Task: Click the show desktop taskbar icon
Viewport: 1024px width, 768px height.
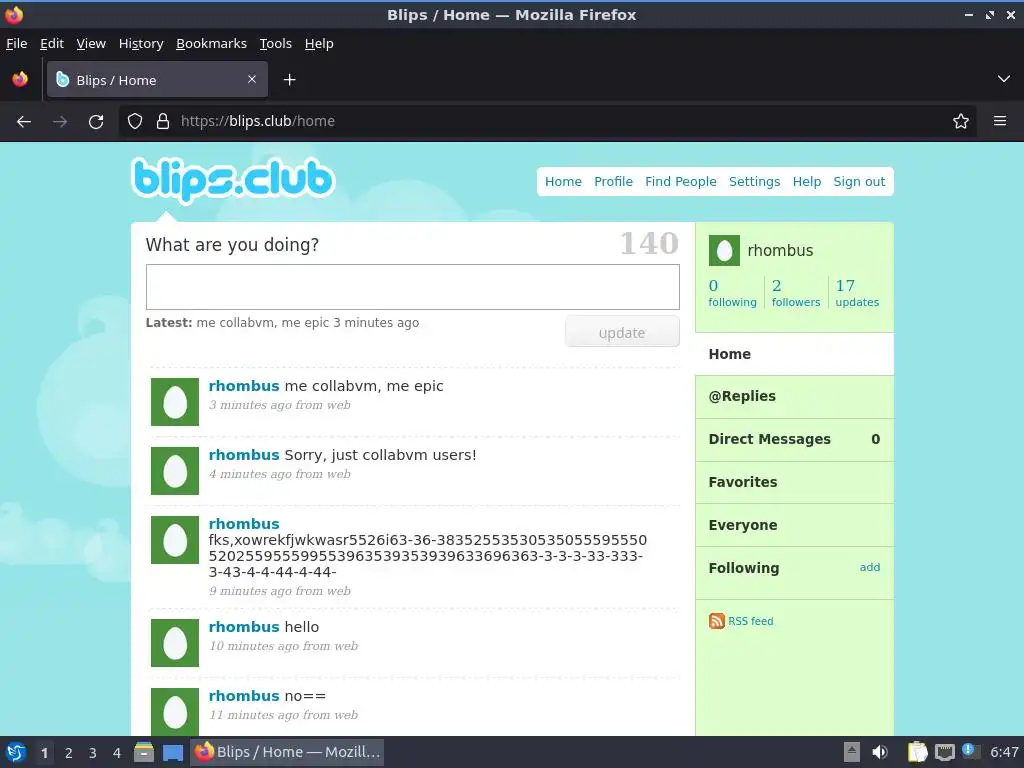Action: 173,752
